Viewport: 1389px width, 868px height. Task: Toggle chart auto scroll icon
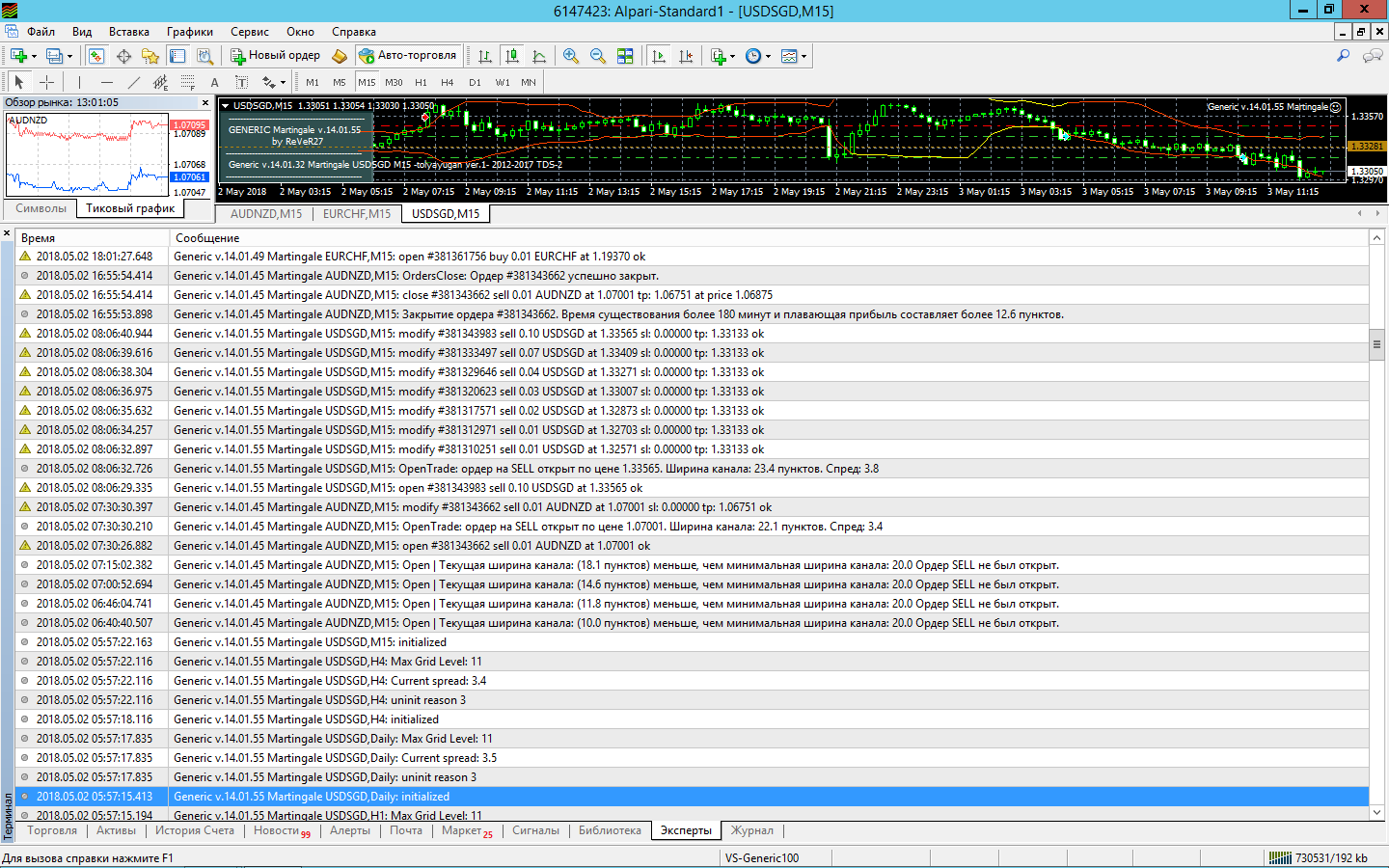(x=659, y=56)
